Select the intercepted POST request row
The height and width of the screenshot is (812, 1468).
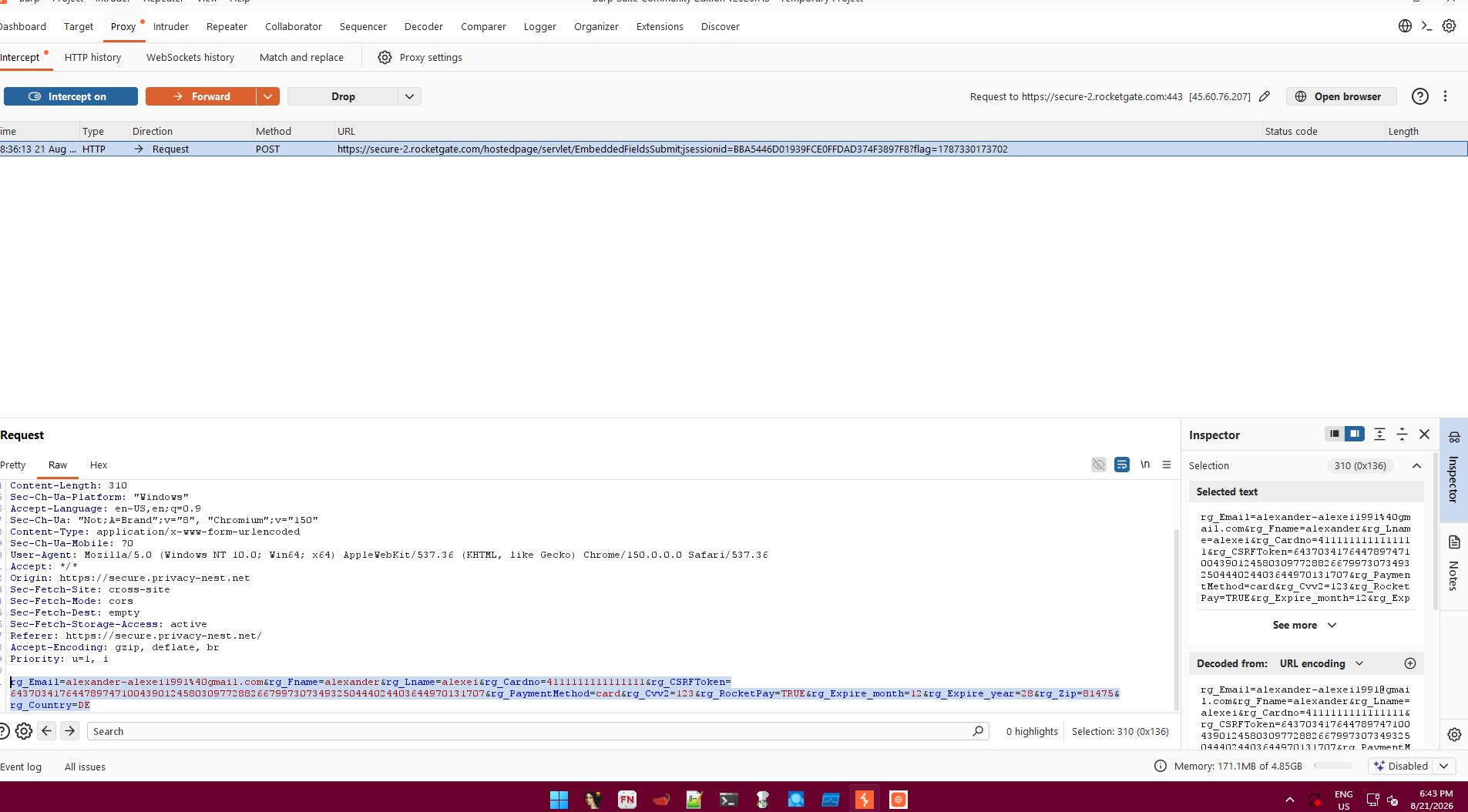tap(734, 149)
